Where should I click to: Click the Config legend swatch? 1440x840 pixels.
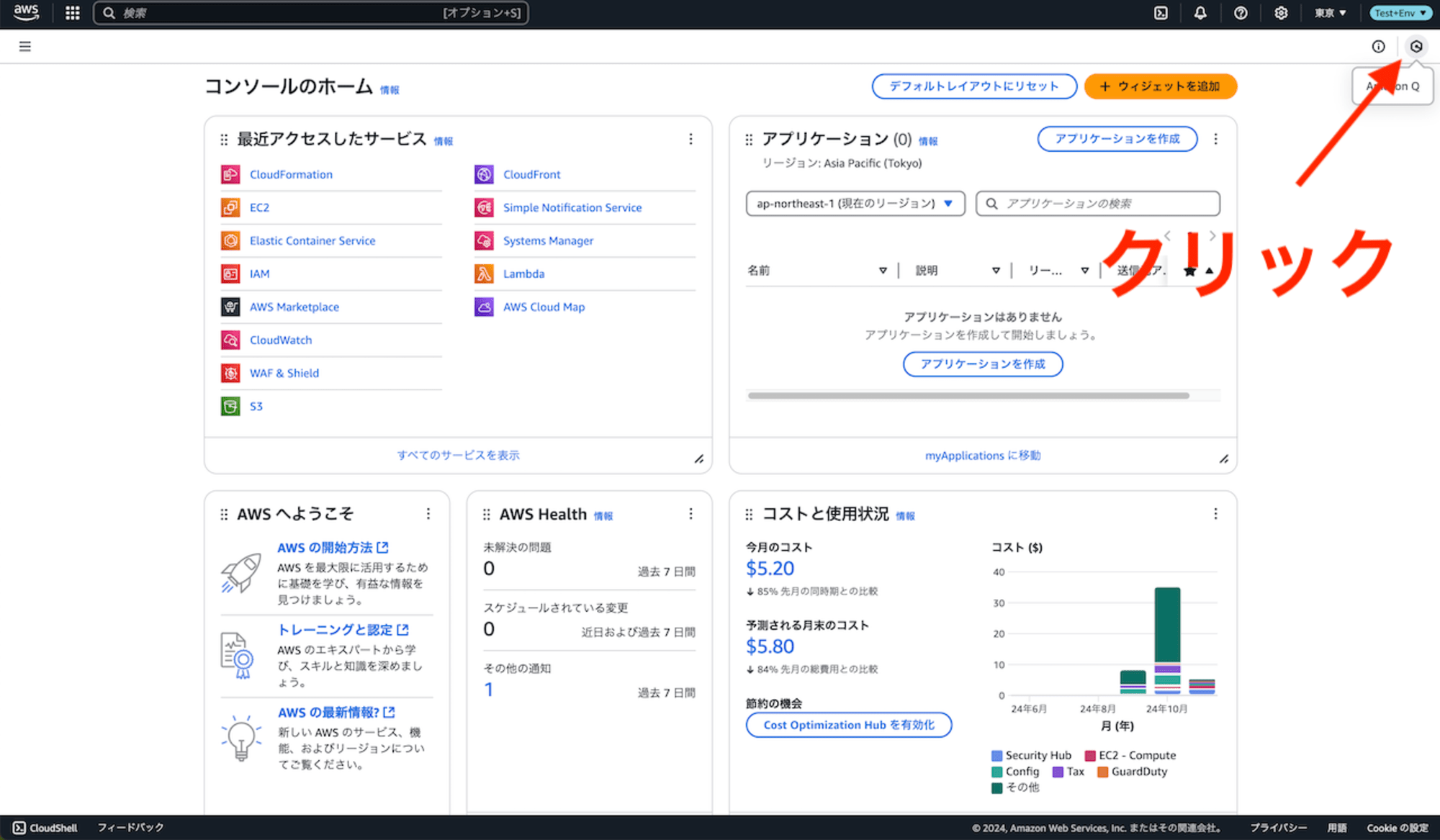click(997, 772)
